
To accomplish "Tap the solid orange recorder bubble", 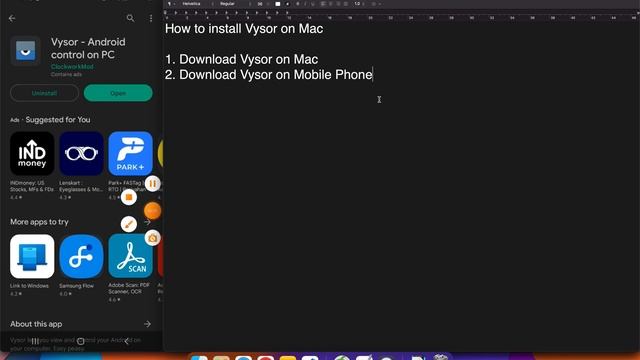I will 153,211.
